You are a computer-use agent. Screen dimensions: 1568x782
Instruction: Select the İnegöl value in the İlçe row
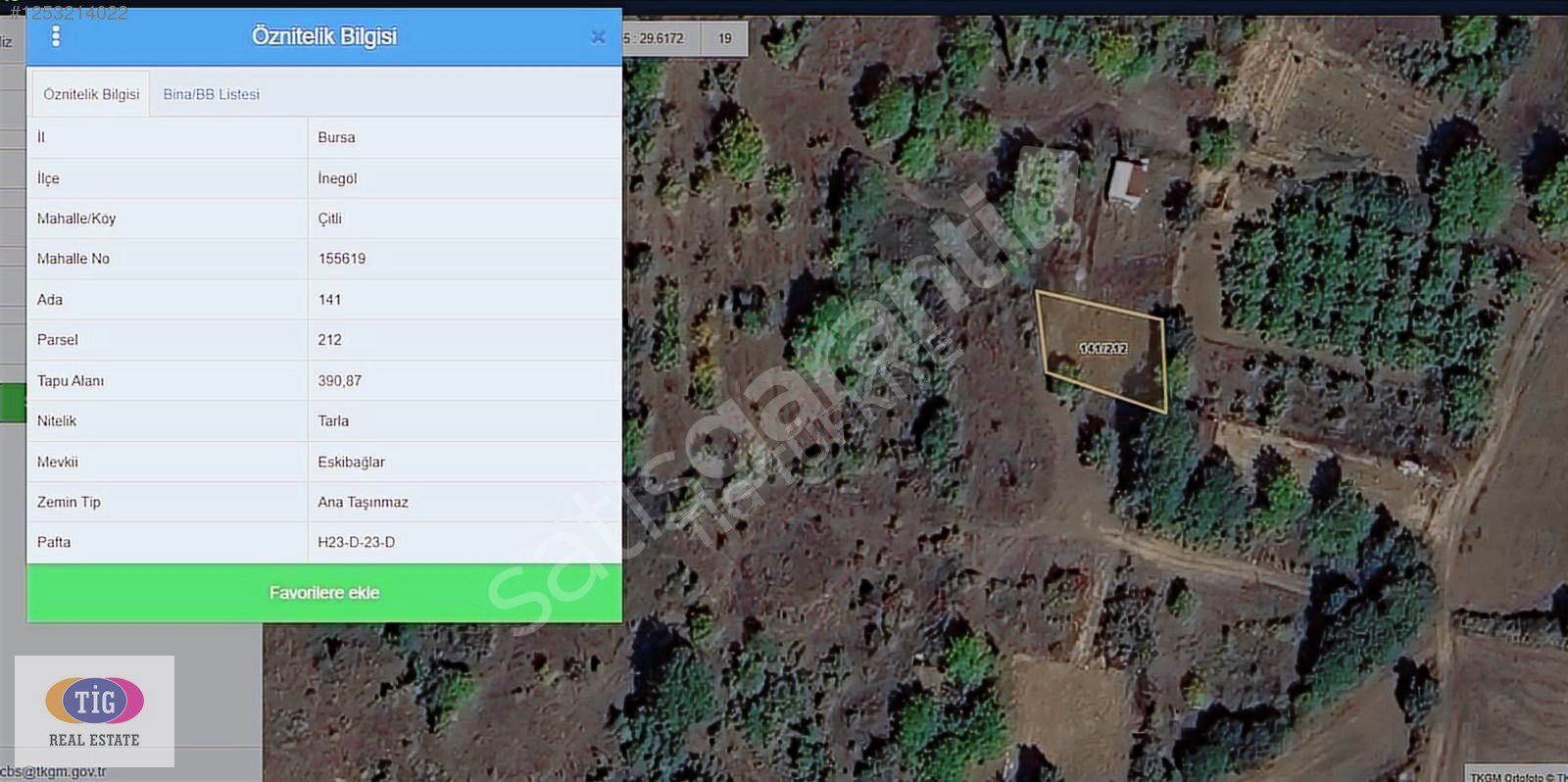(x=337, y=178)
